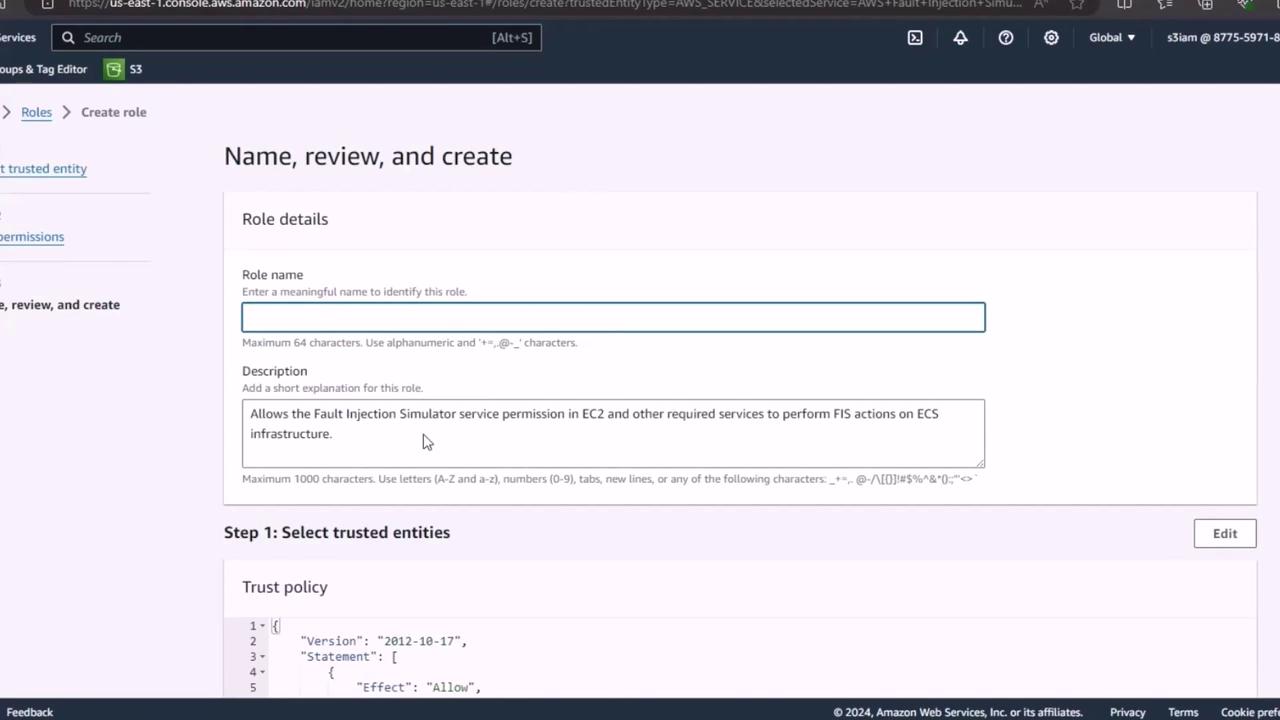1280x720 pixels.
Task: Click the browser address bar URL
Action: (545, 4)
